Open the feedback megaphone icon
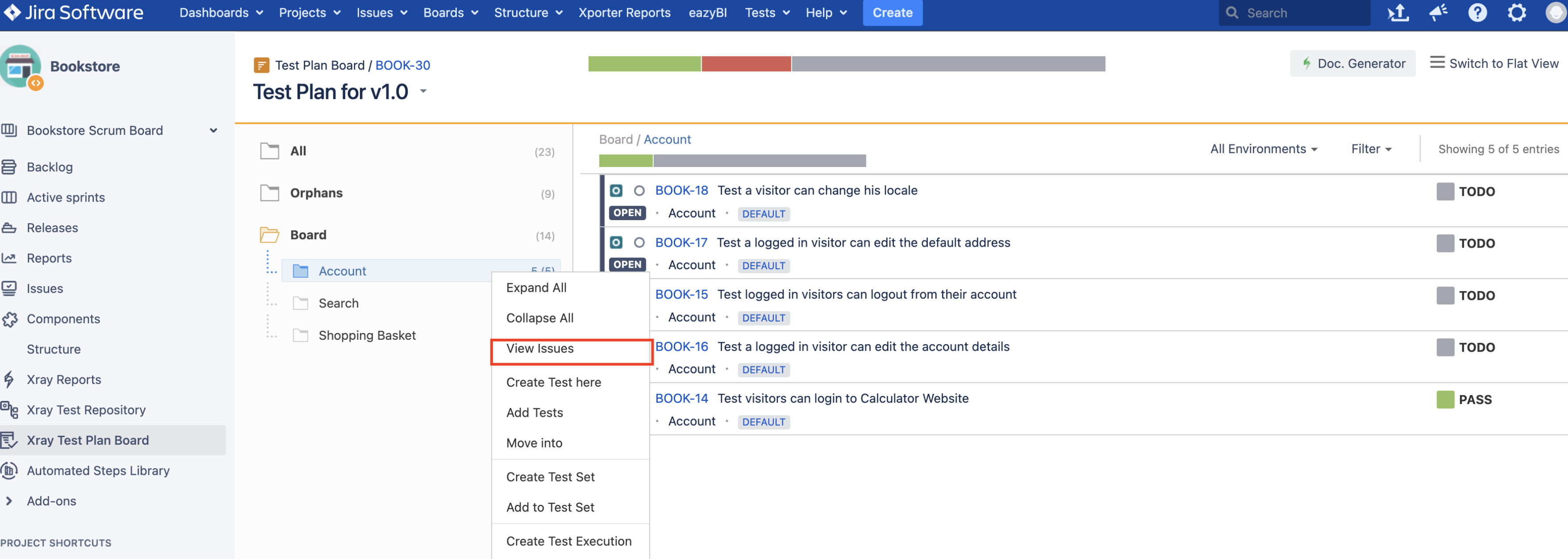Image resolution: width=1568 pixels, height=559 pixels. coord(1438,13)
